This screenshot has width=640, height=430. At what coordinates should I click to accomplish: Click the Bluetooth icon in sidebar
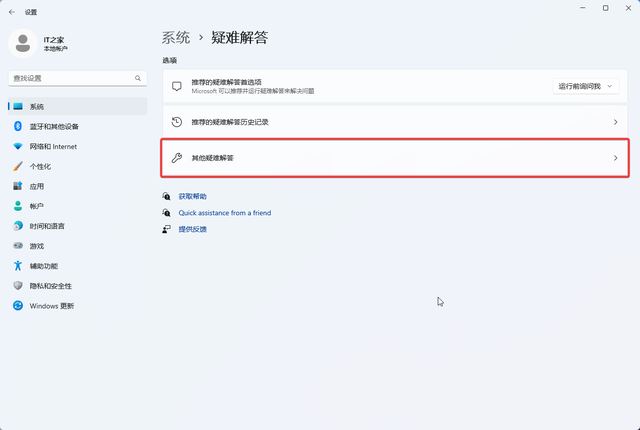(x=18, y=126)
